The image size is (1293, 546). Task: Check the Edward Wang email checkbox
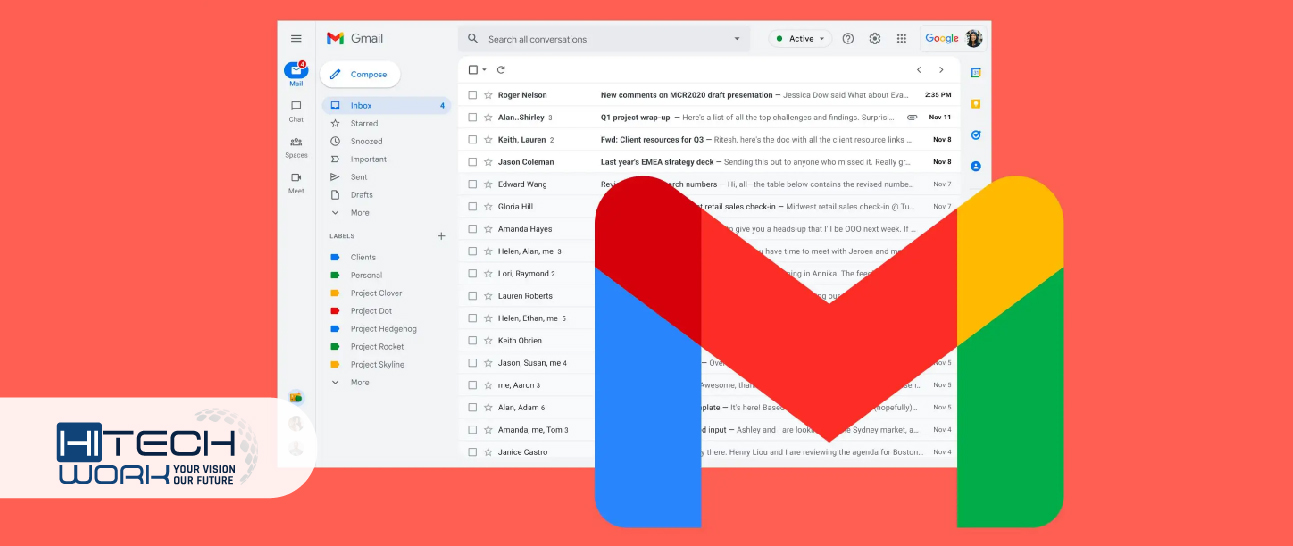pyautogui.click(x=473, y=184)
